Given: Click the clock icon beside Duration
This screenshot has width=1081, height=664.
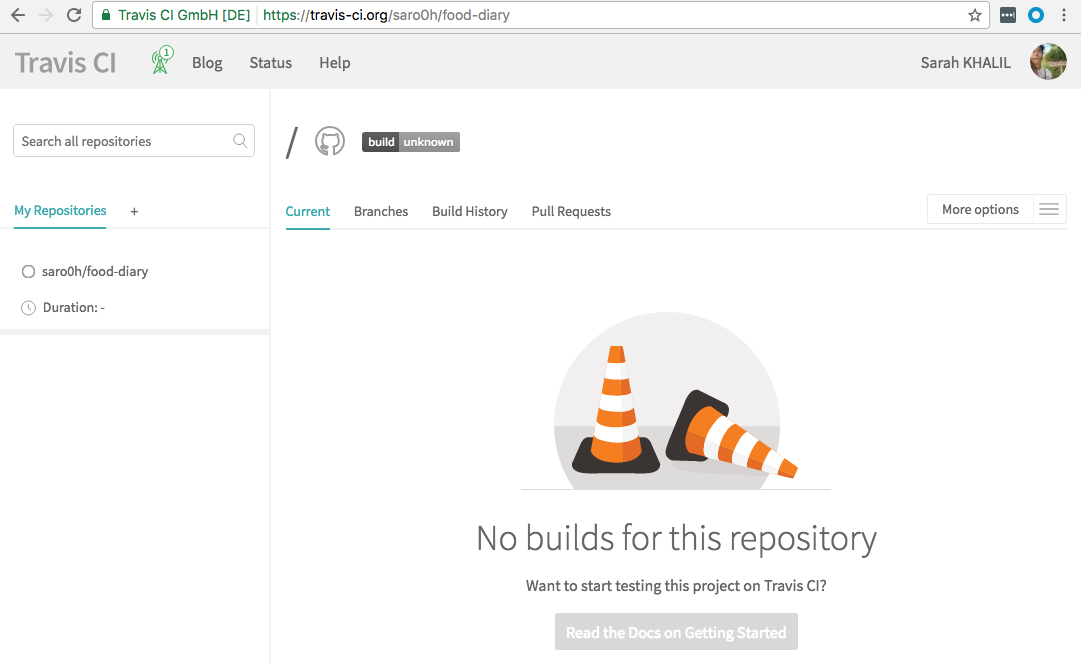Looking at the screenshot, I should (28, 308).
